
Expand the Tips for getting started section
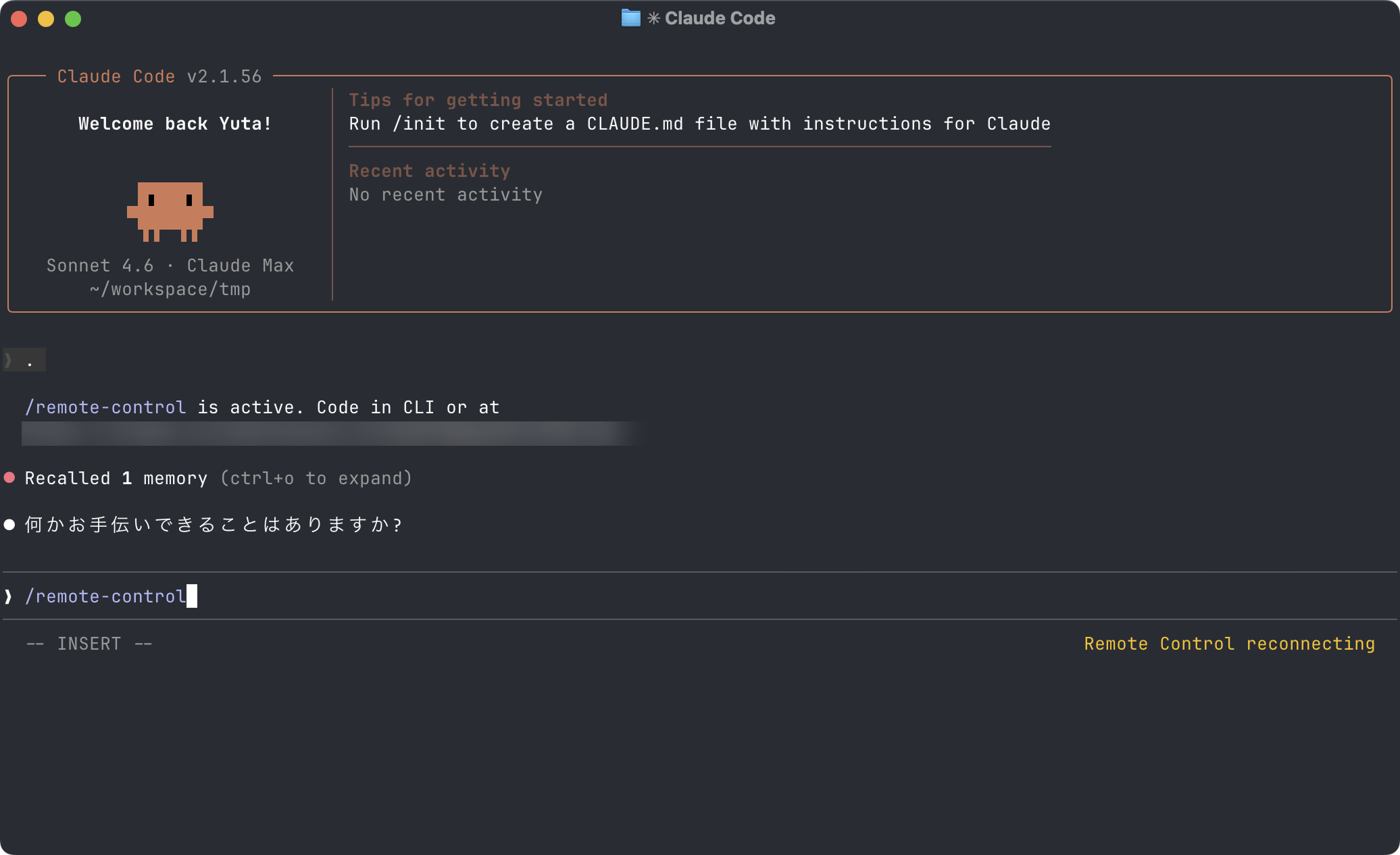coord(478,99)
